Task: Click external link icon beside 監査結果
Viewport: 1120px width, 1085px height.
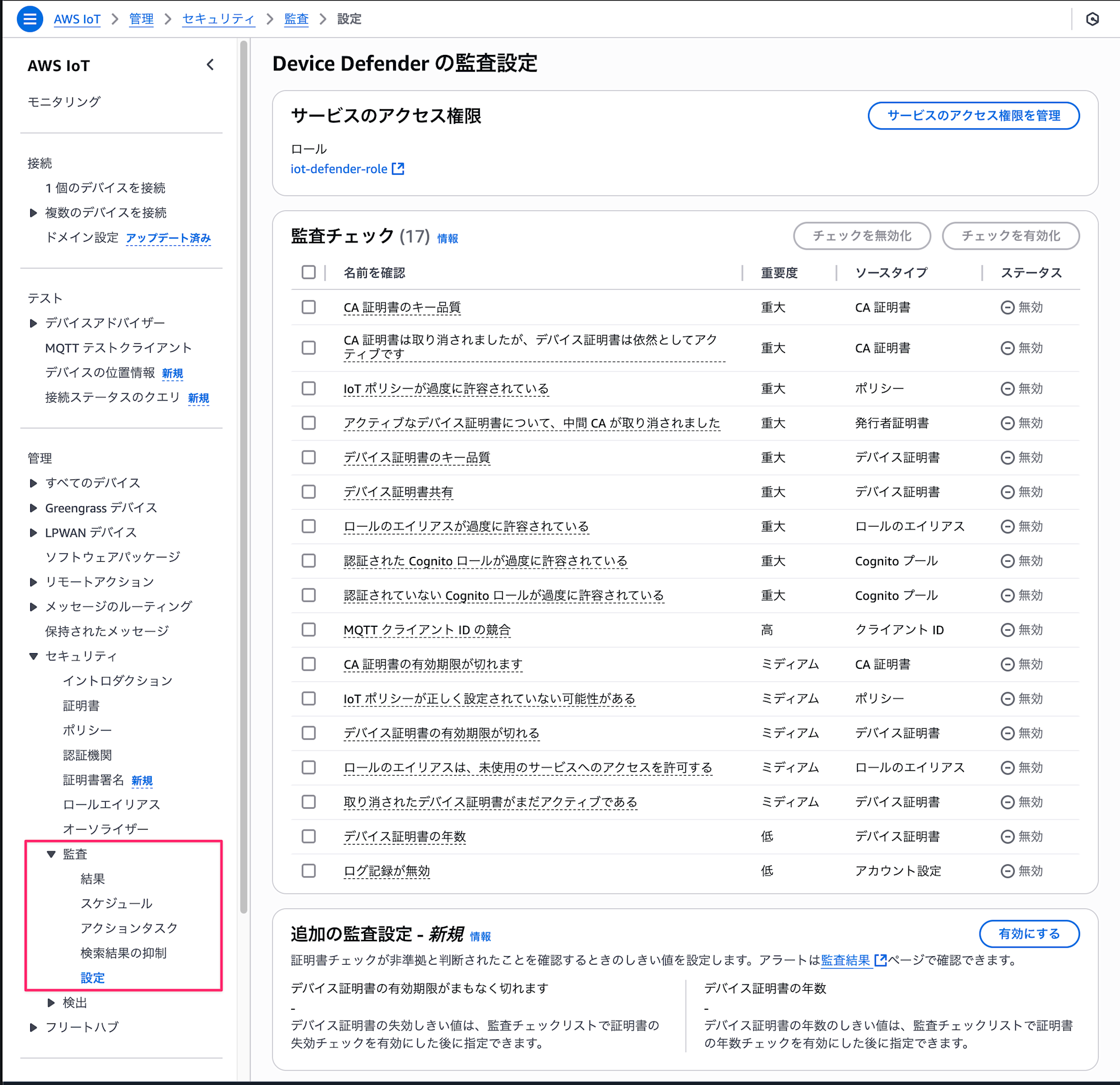Action: 880,960
